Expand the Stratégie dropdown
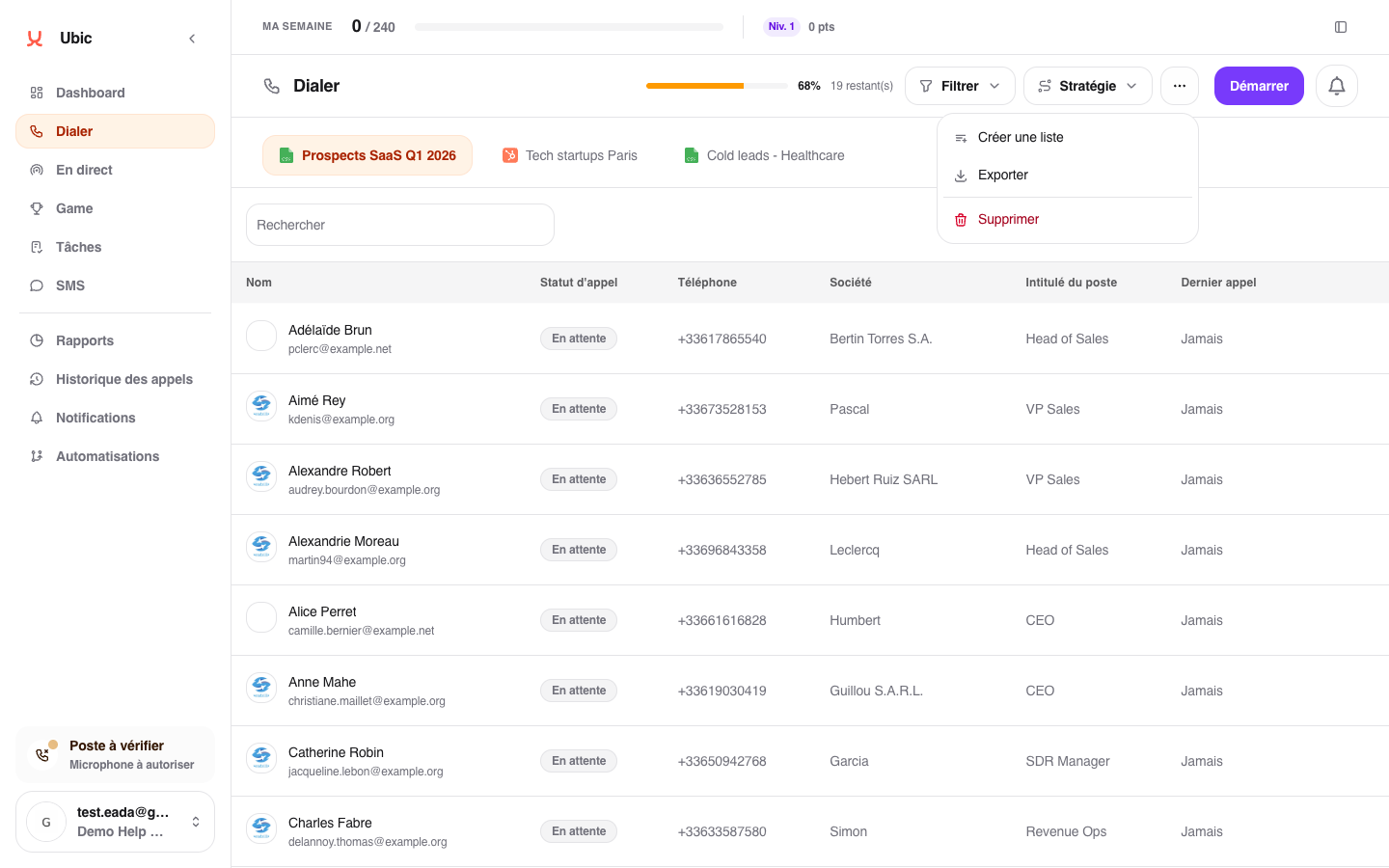 click(1087, 86)
